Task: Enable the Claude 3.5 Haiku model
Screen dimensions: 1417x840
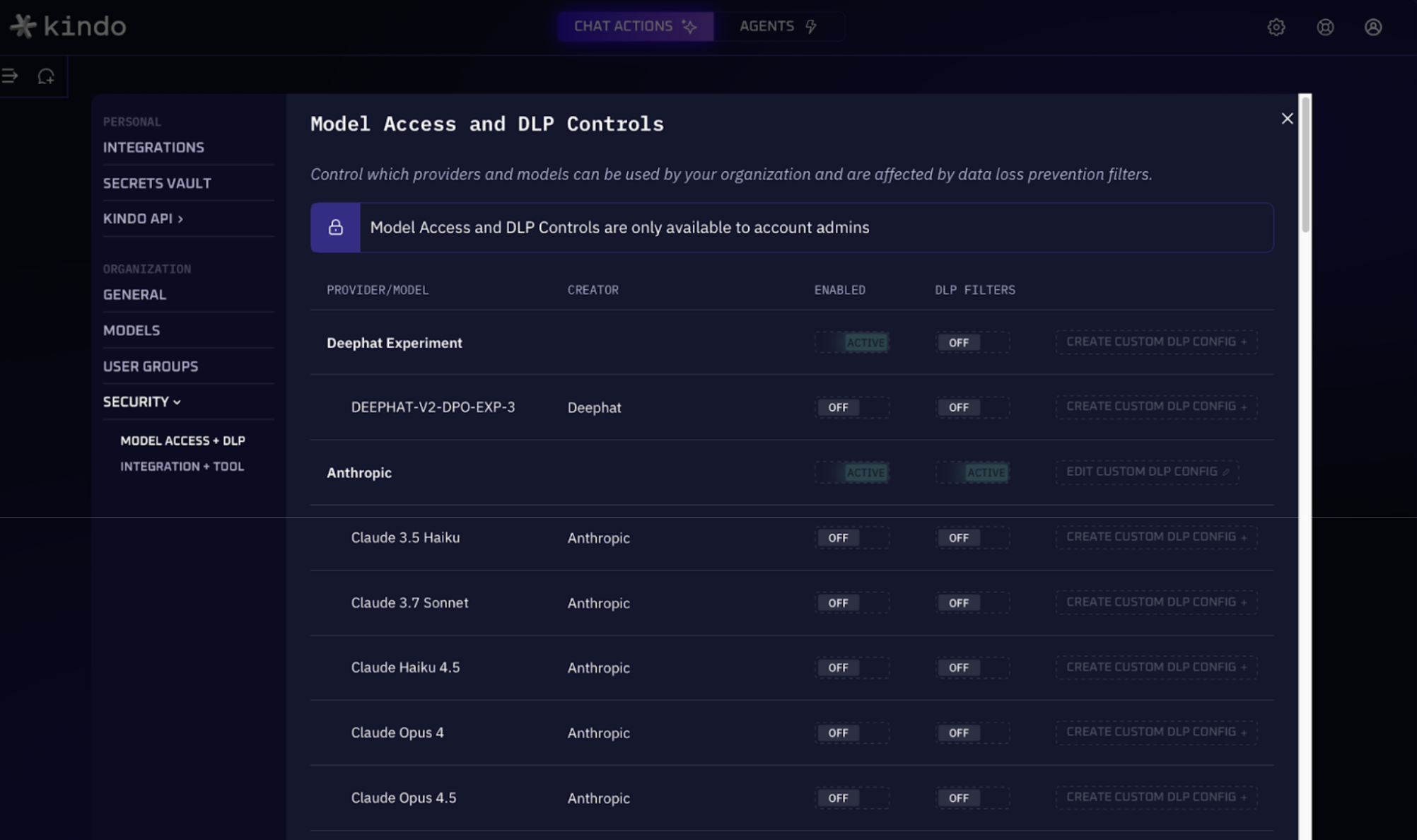Action: pyautogui.click(x=851, y=537)
